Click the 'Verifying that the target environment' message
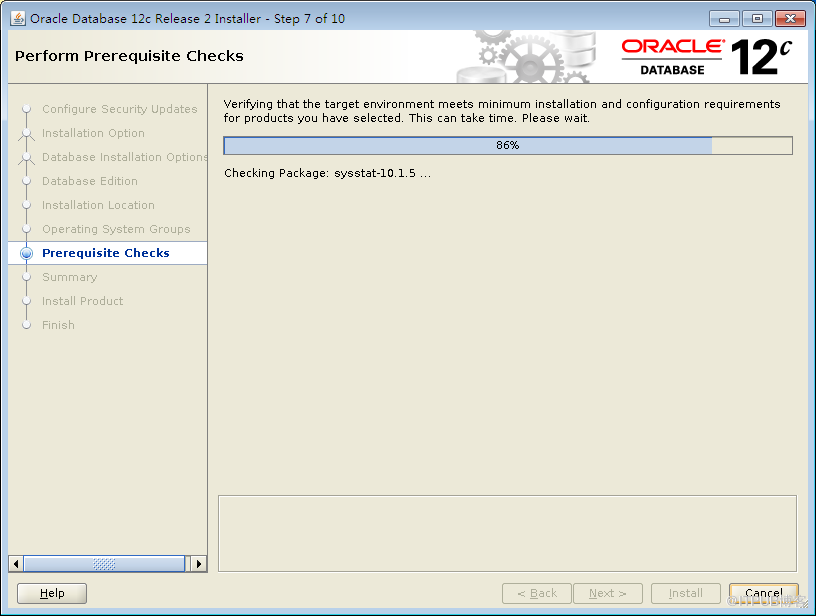Image resolution: width=816 pixels, height=616 pixels. click(502, 111)
